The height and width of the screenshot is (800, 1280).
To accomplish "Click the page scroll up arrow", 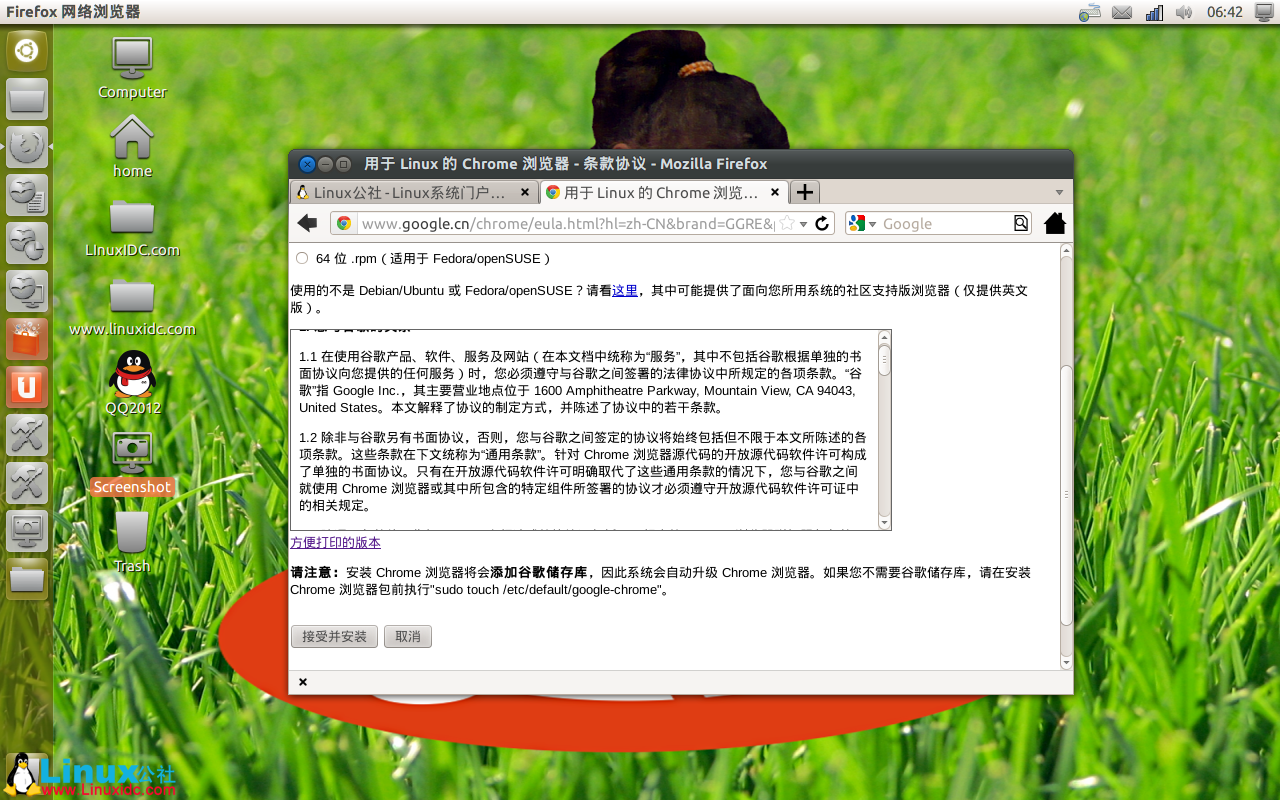I will pyautogui.click(x=1066, y=251).
